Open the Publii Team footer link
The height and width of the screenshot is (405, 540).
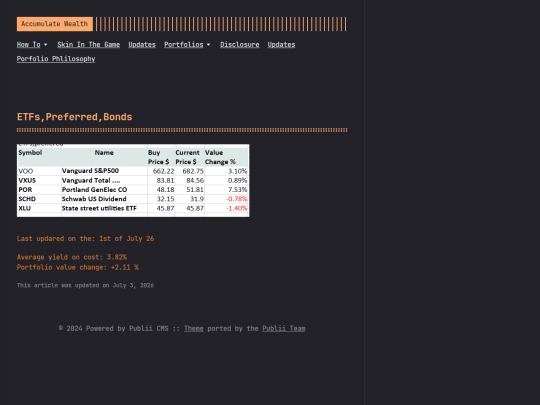point(284,329)
